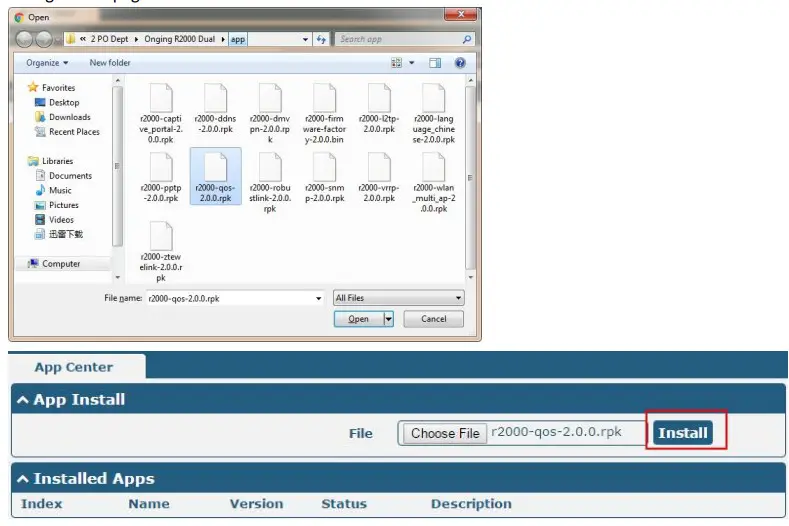Click the Status column header
The width and height of the screenshot is (789, 526).
(344, 504)
